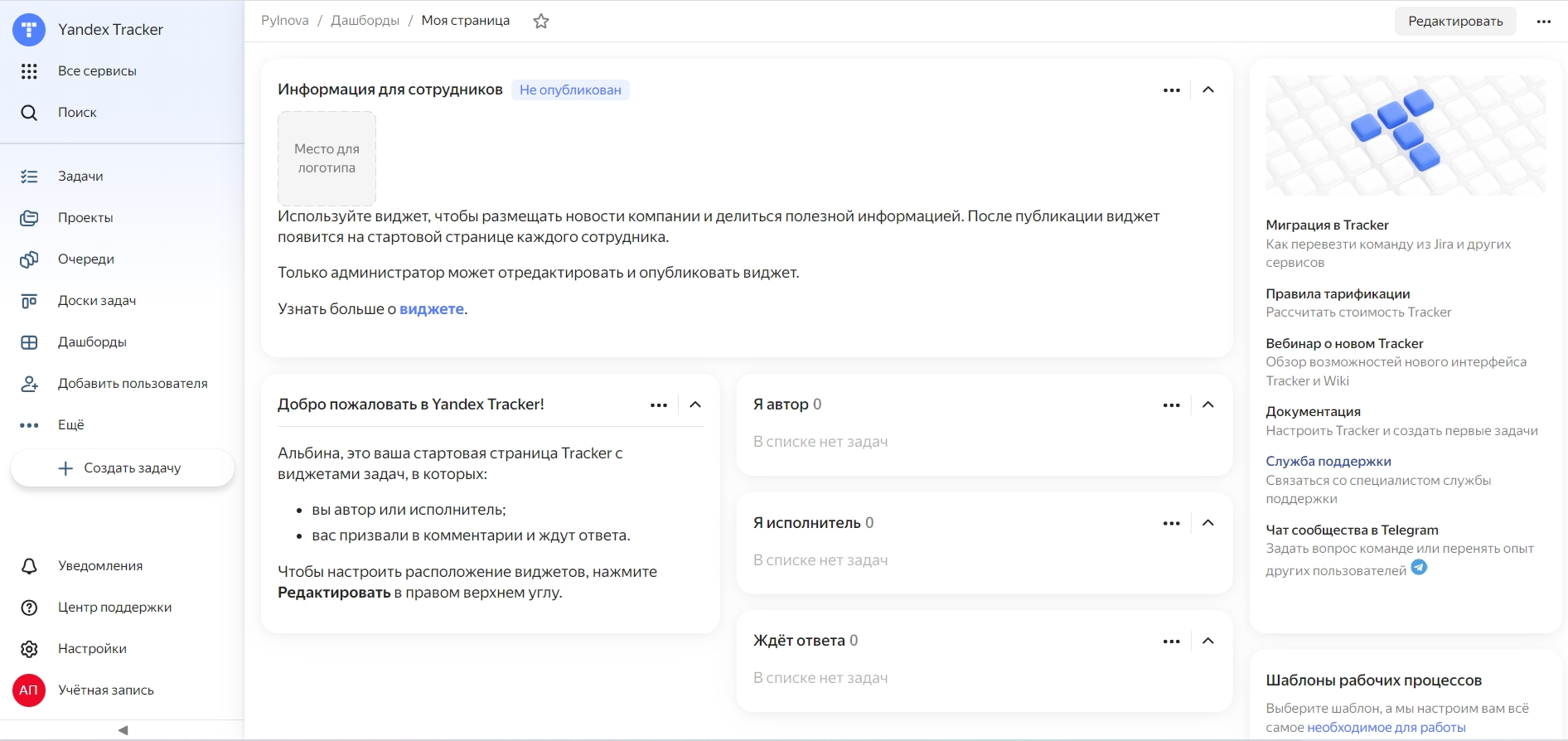Click the АП account avatar
Screen dimensions: 1568x741
(29, 690)
